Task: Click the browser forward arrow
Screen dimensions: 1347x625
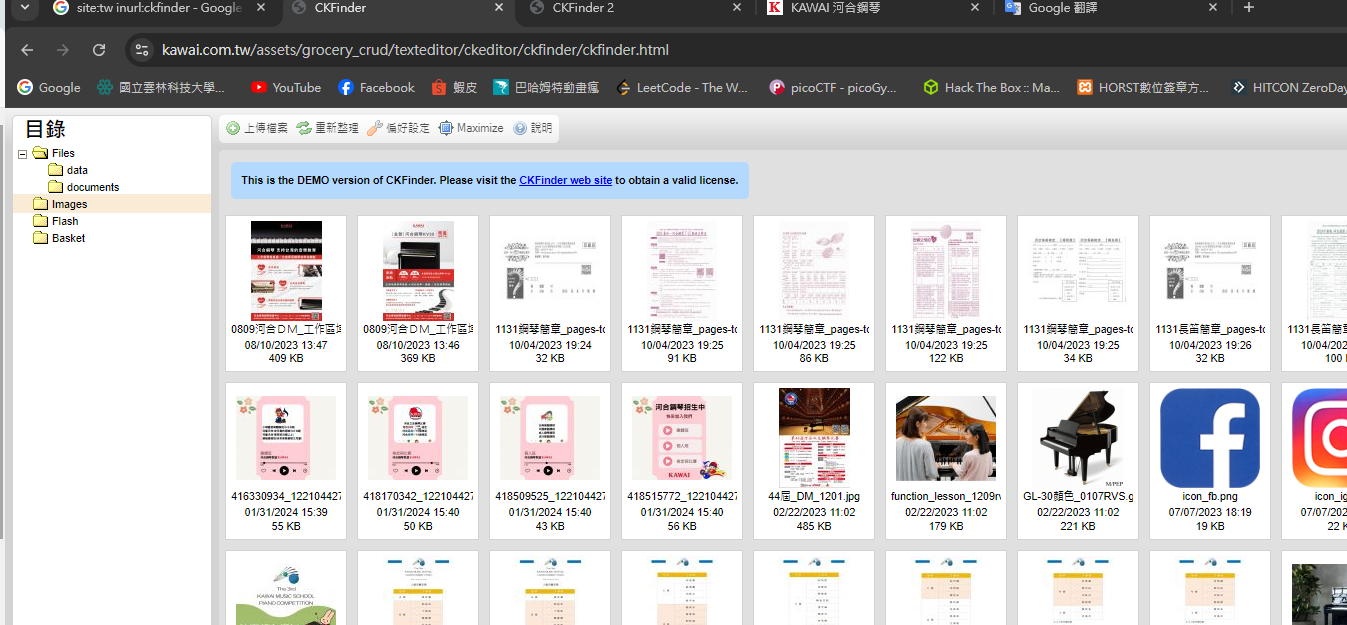Action: pyautogui.click(x=63, y=50)
